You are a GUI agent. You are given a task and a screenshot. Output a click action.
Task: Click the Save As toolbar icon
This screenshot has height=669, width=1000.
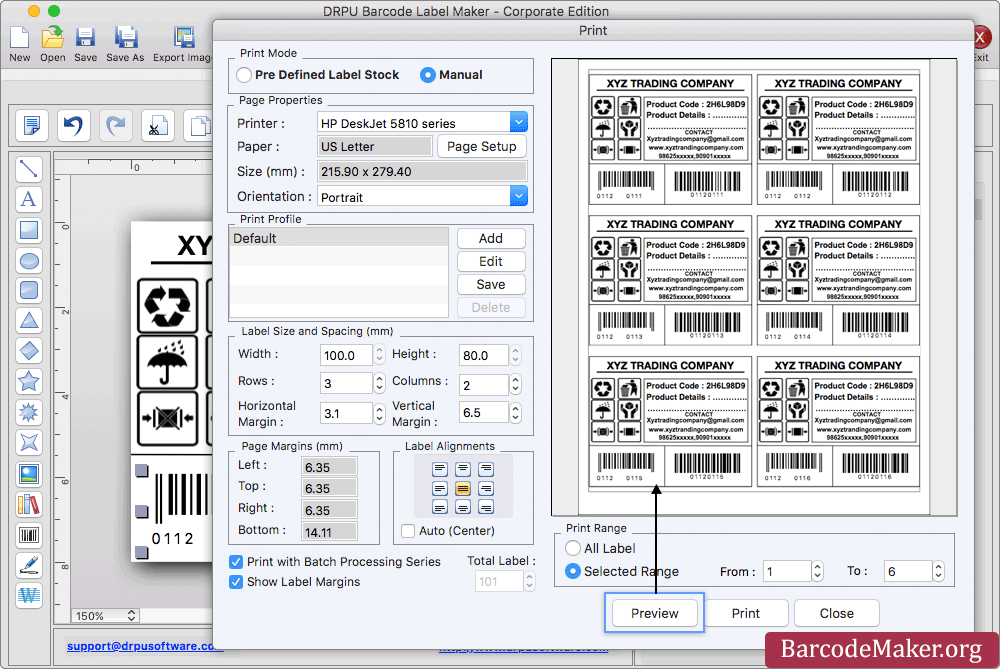(x=125, y=43)
